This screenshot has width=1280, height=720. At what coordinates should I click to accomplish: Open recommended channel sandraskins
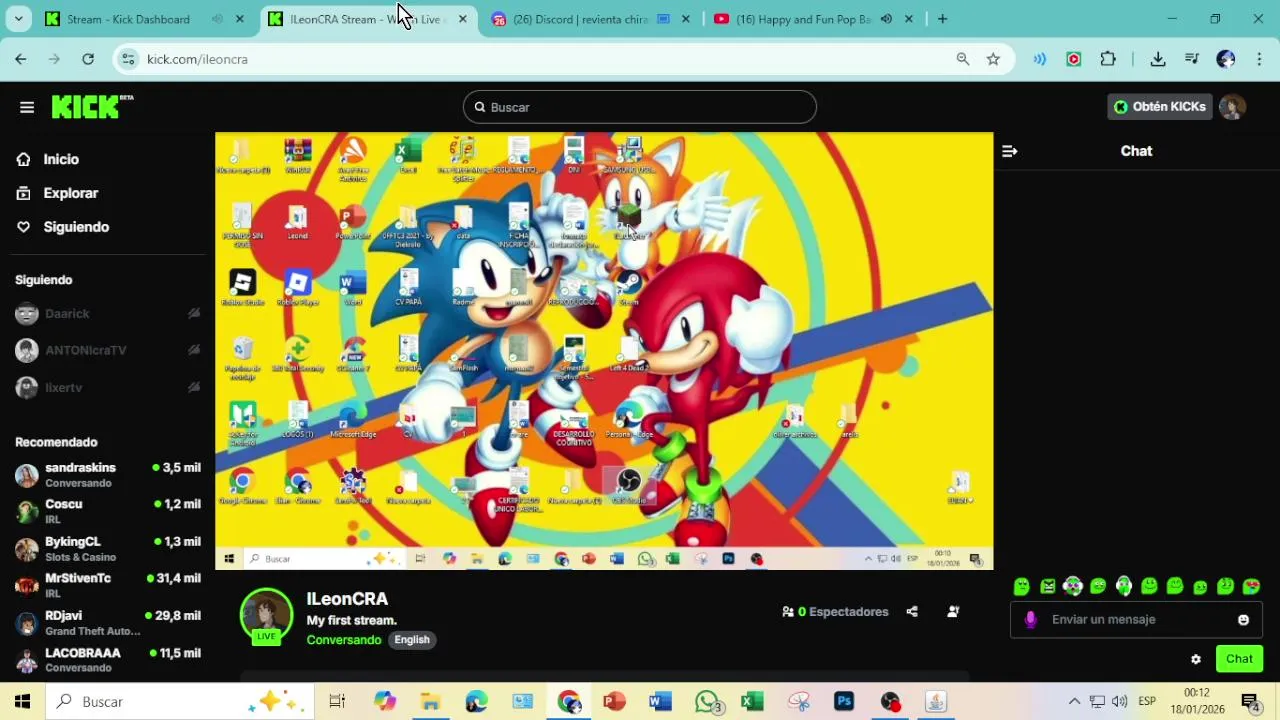click(108, 475)
